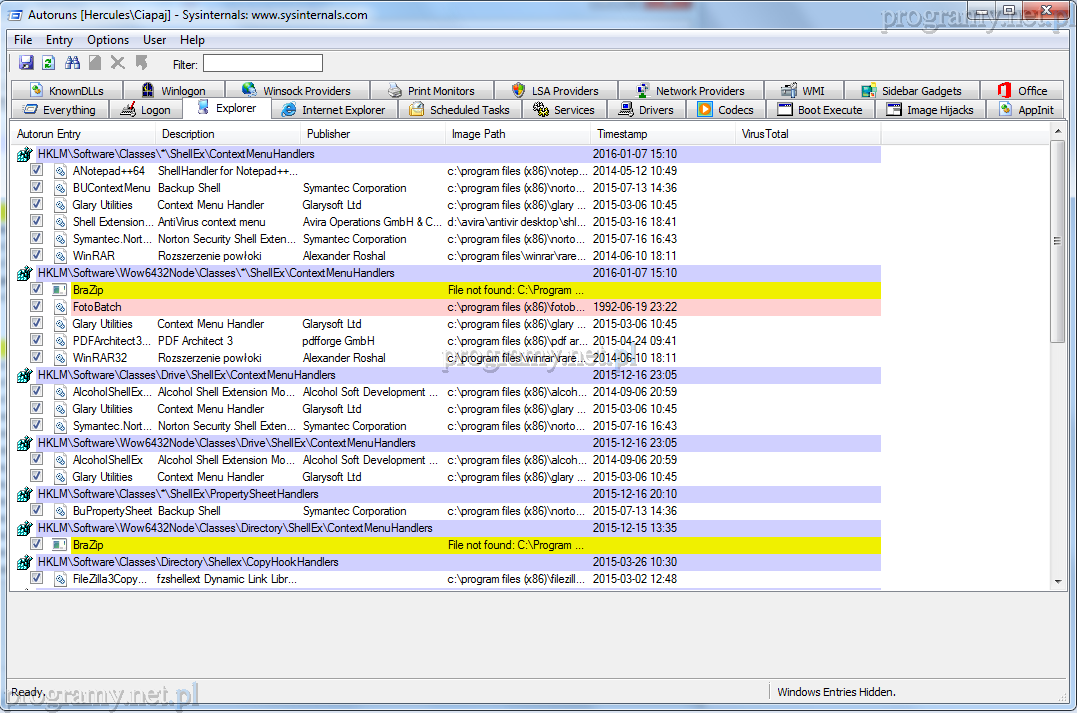The height and width of the screenshot is (713, 1077).
Task: Click the vertical scrollbar down arrow
Action: point(1059,582)
